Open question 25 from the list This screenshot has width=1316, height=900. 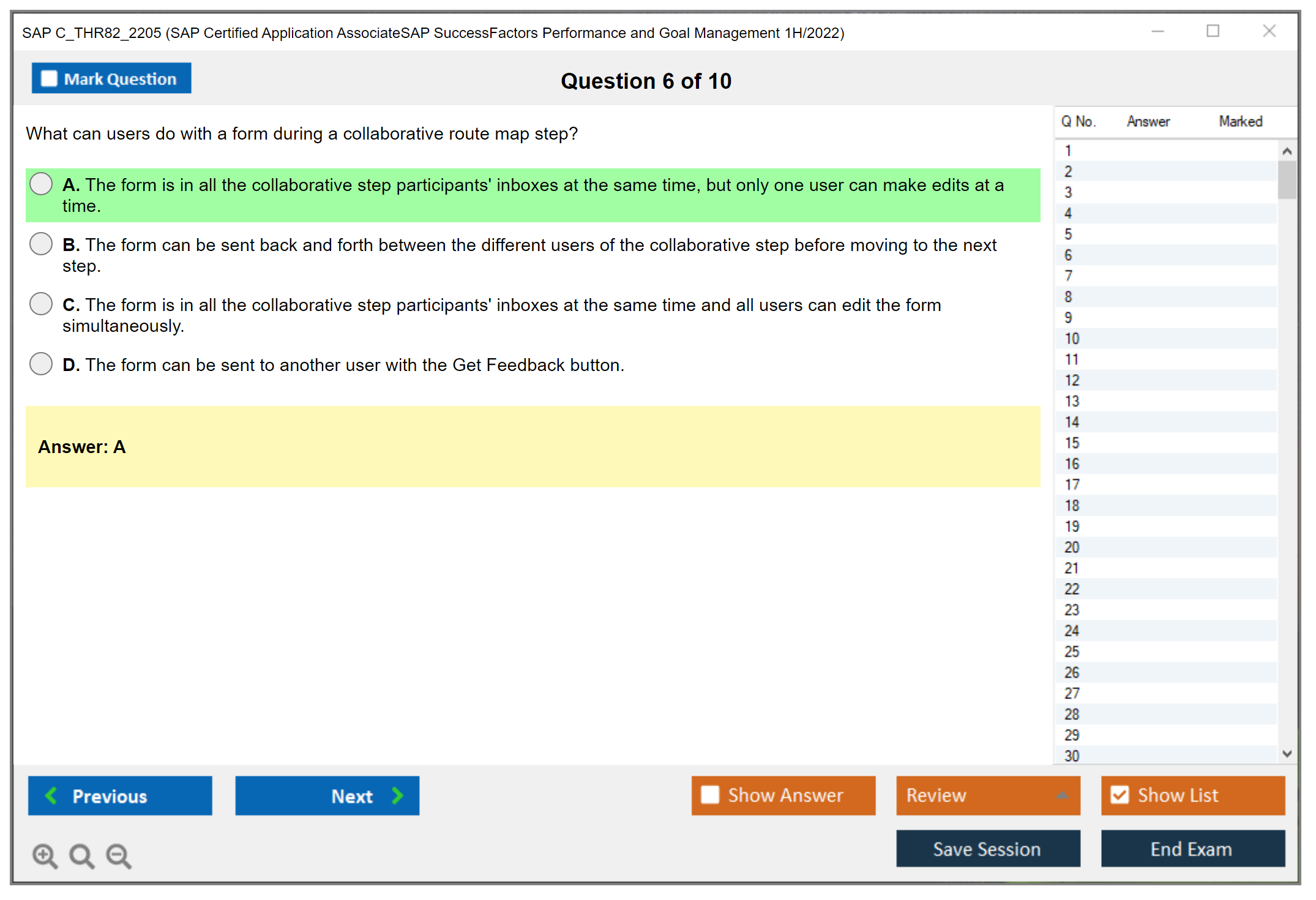point(1072,651)
